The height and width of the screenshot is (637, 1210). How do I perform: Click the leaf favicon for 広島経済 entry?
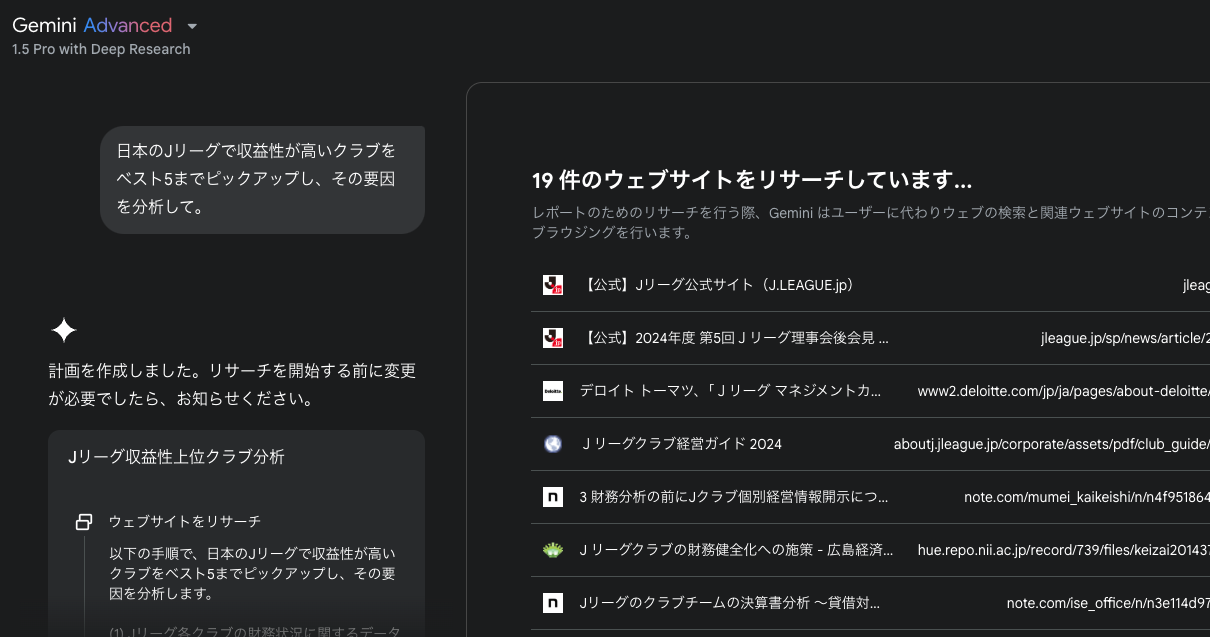coord(553,549)
